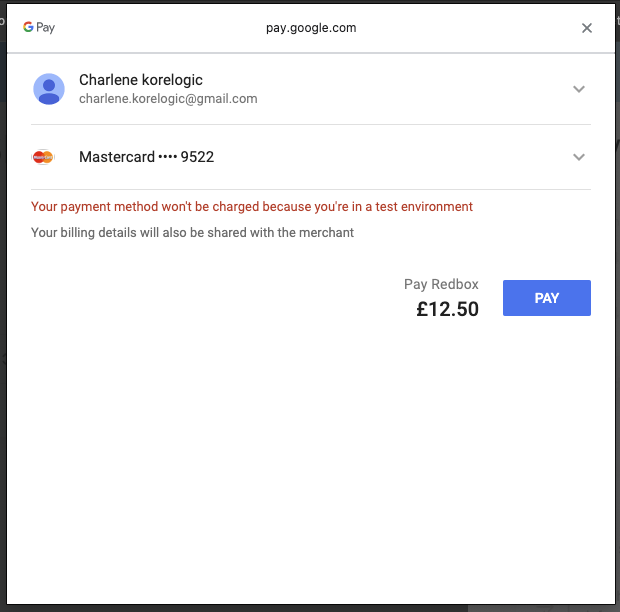Click the red test environment warning

(x=252, y=207)
